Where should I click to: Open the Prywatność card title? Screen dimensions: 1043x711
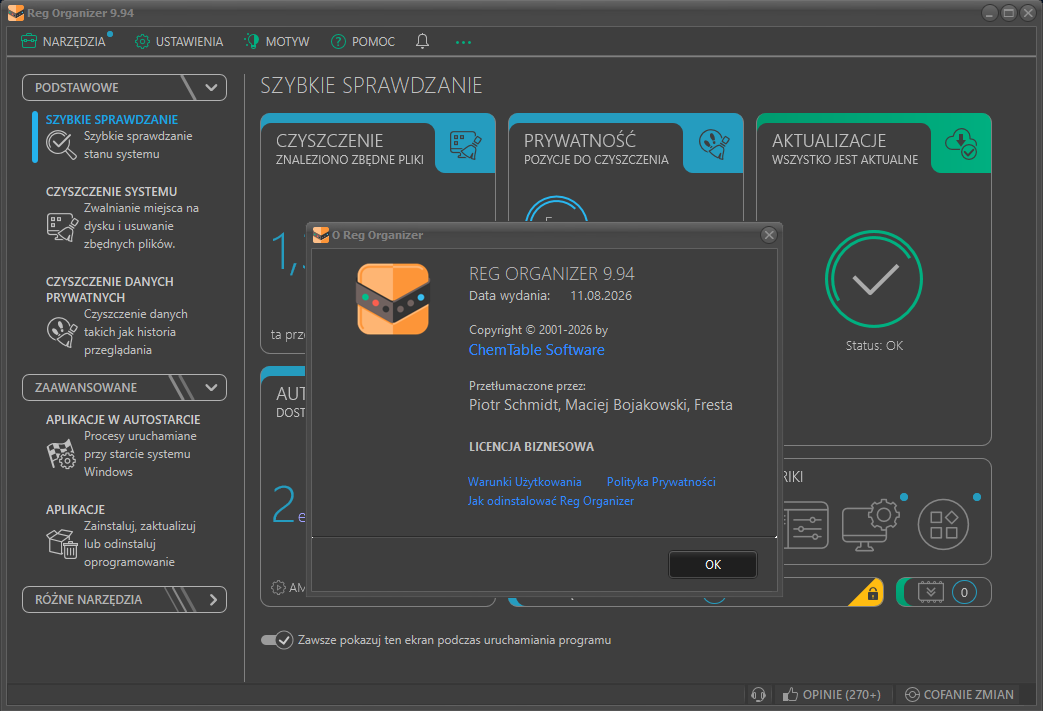click(579, 141)
